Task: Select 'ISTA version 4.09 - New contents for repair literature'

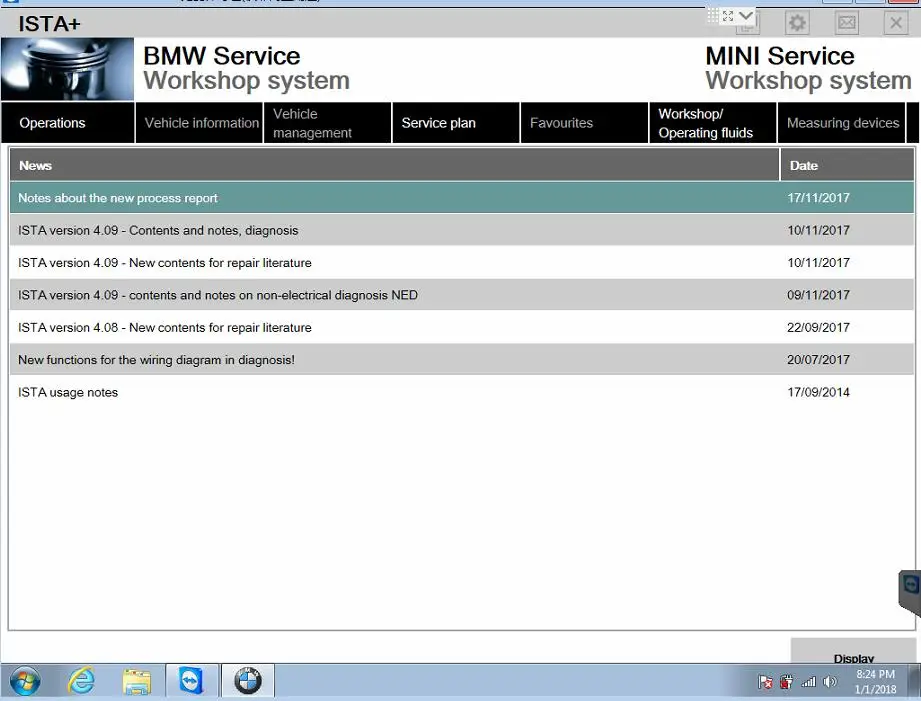Action: click(462, 263)
